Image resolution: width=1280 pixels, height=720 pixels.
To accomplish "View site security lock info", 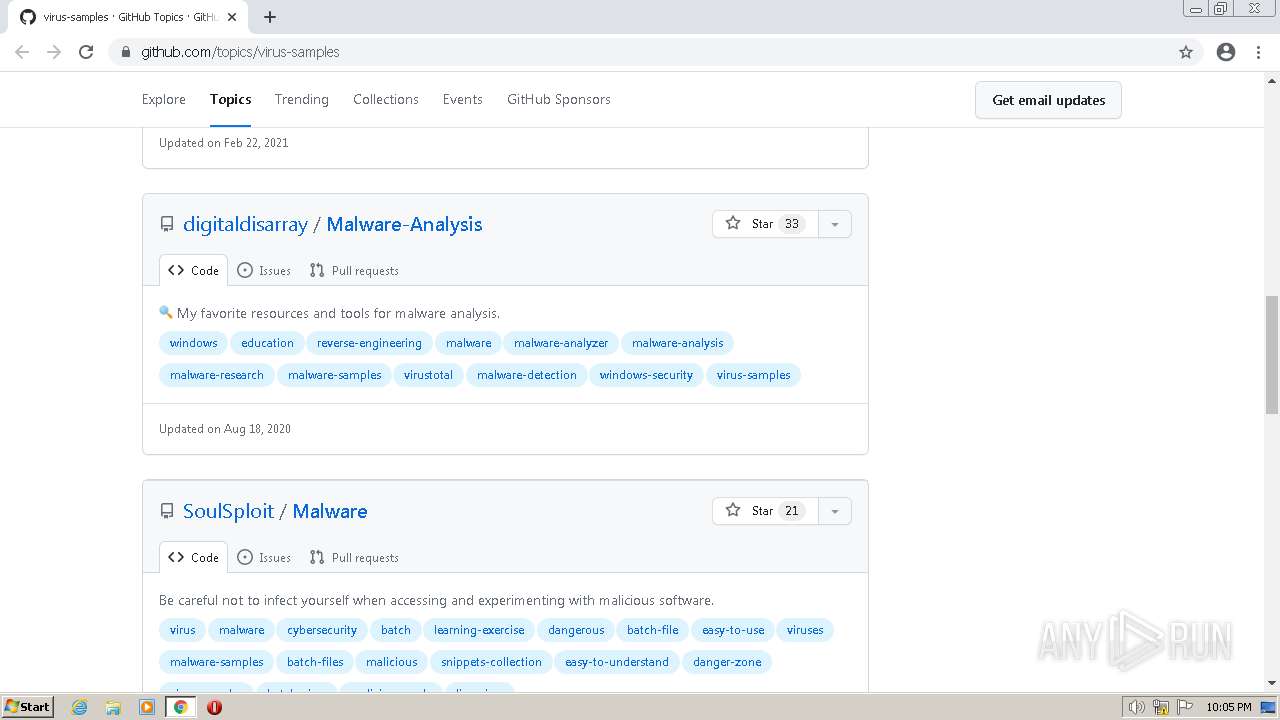I will [125, 52].
